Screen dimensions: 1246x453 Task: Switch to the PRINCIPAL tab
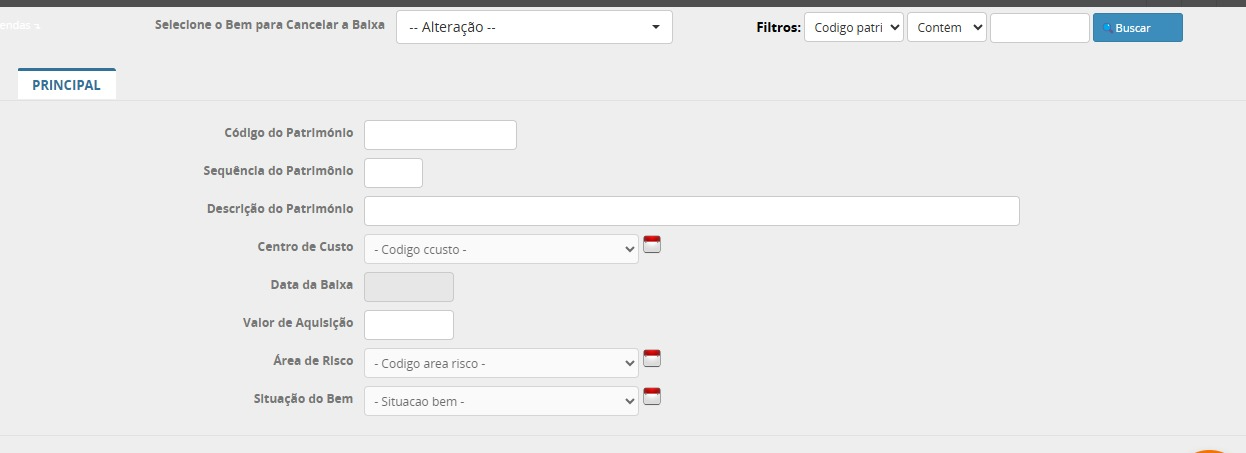[67, 85]
